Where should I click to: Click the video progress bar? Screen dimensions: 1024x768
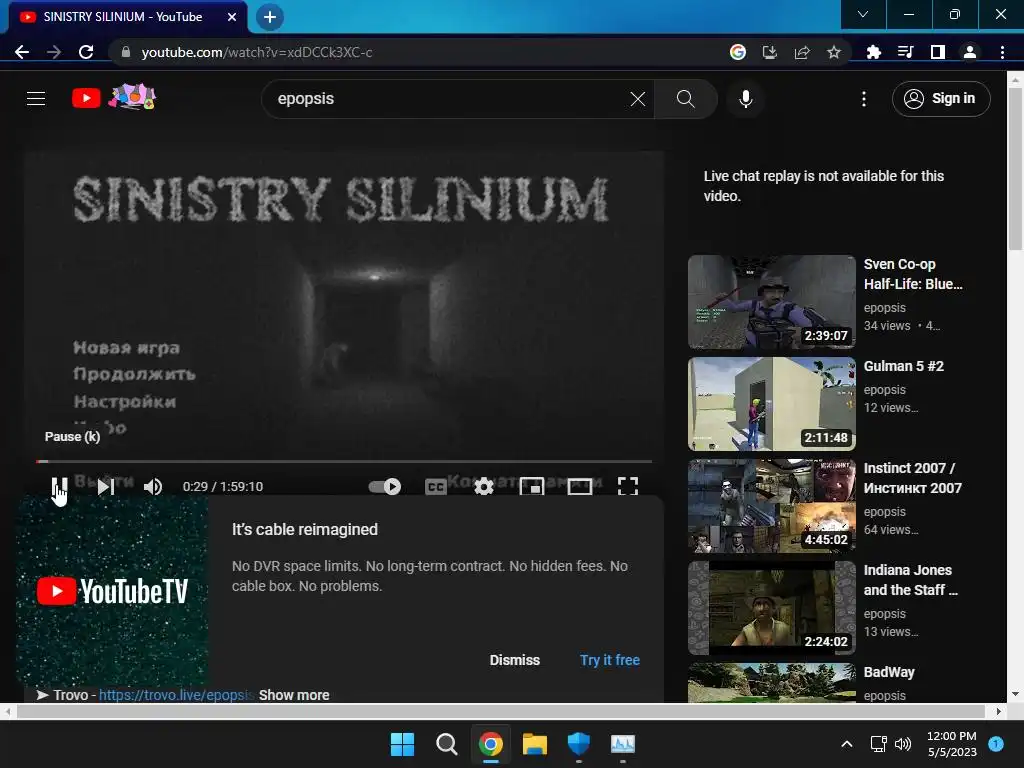[x=344, y=461]
